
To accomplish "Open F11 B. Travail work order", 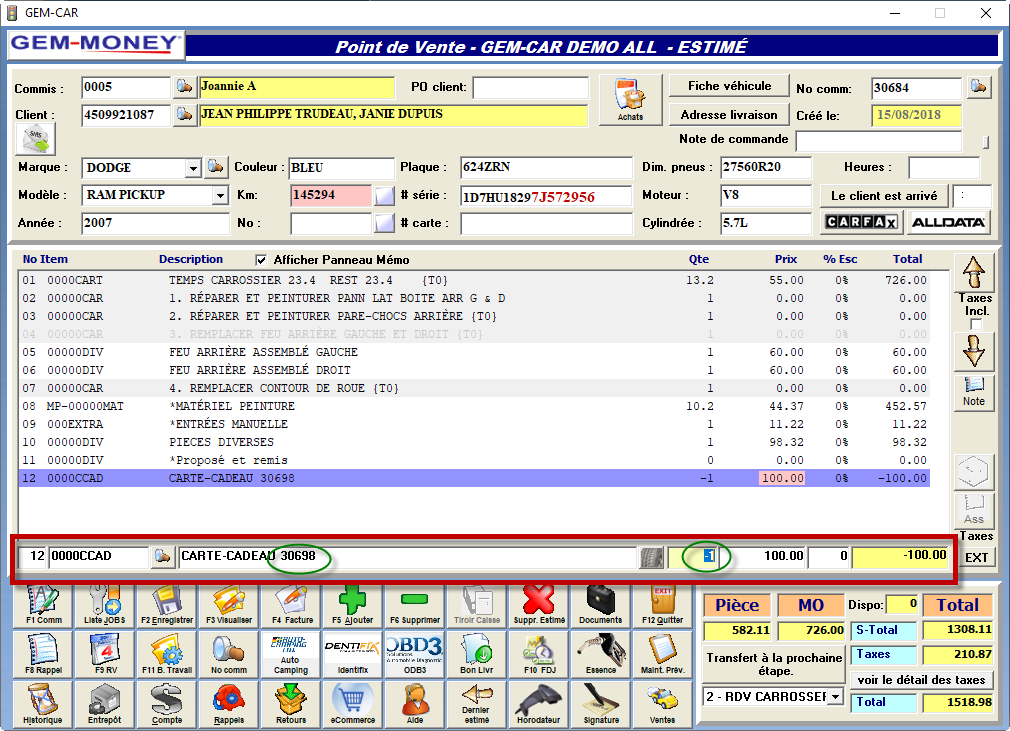I will pyautogui.click(x=167, y=654).
